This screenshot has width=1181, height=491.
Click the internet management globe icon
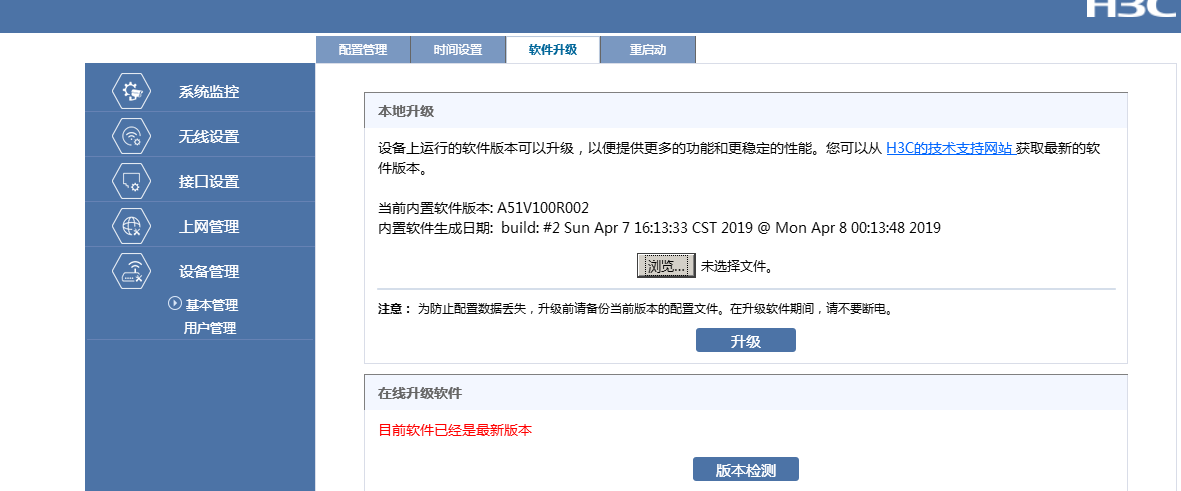click(x=131, y=227)
